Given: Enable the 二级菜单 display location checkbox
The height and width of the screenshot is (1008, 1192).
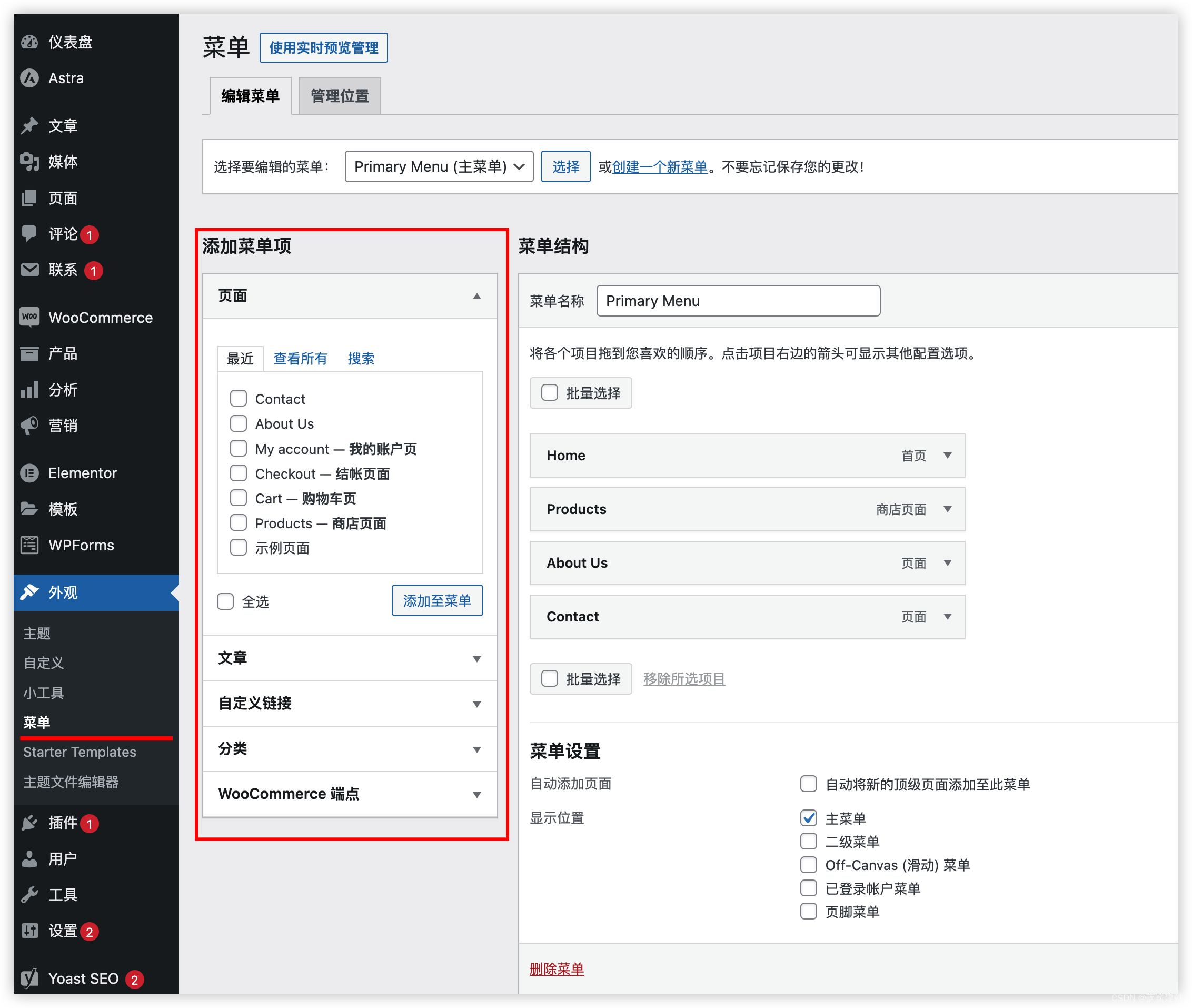Looking at the screenshot, I should [808, 841].
